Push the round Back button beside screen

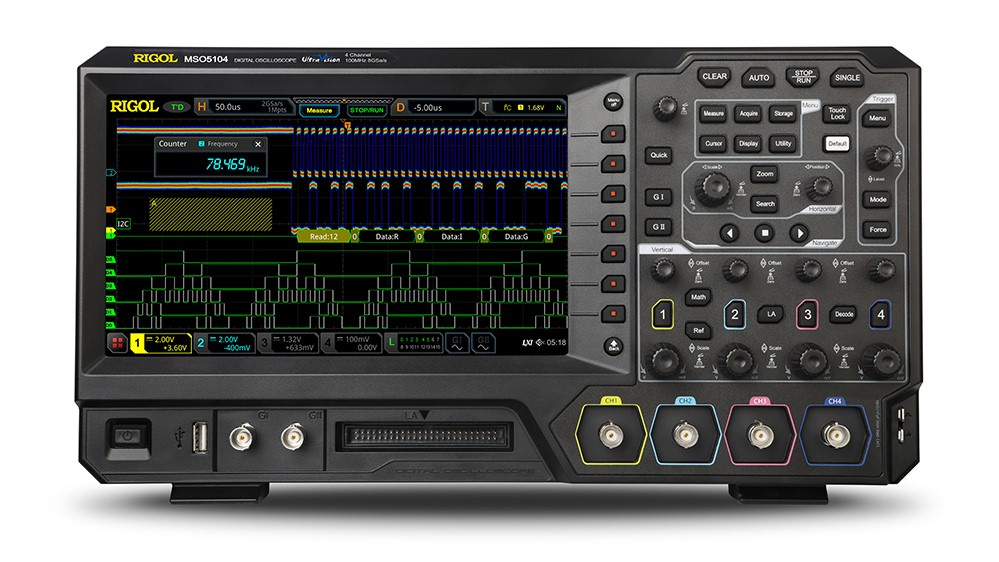[614, 345]
